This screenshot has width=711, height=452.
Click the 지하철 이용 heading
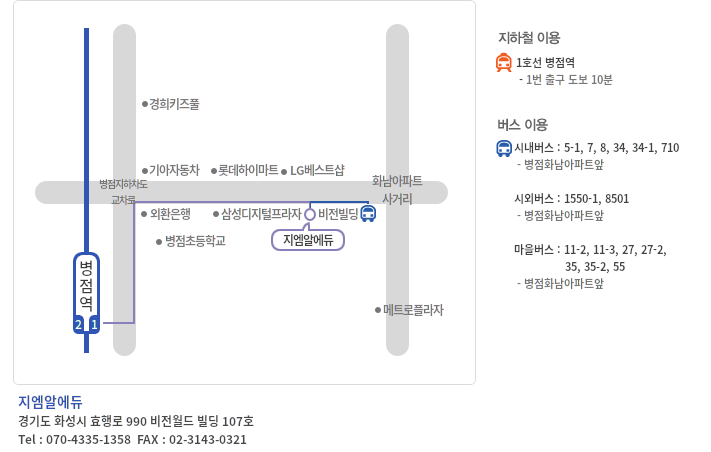(x=529, y=38)
